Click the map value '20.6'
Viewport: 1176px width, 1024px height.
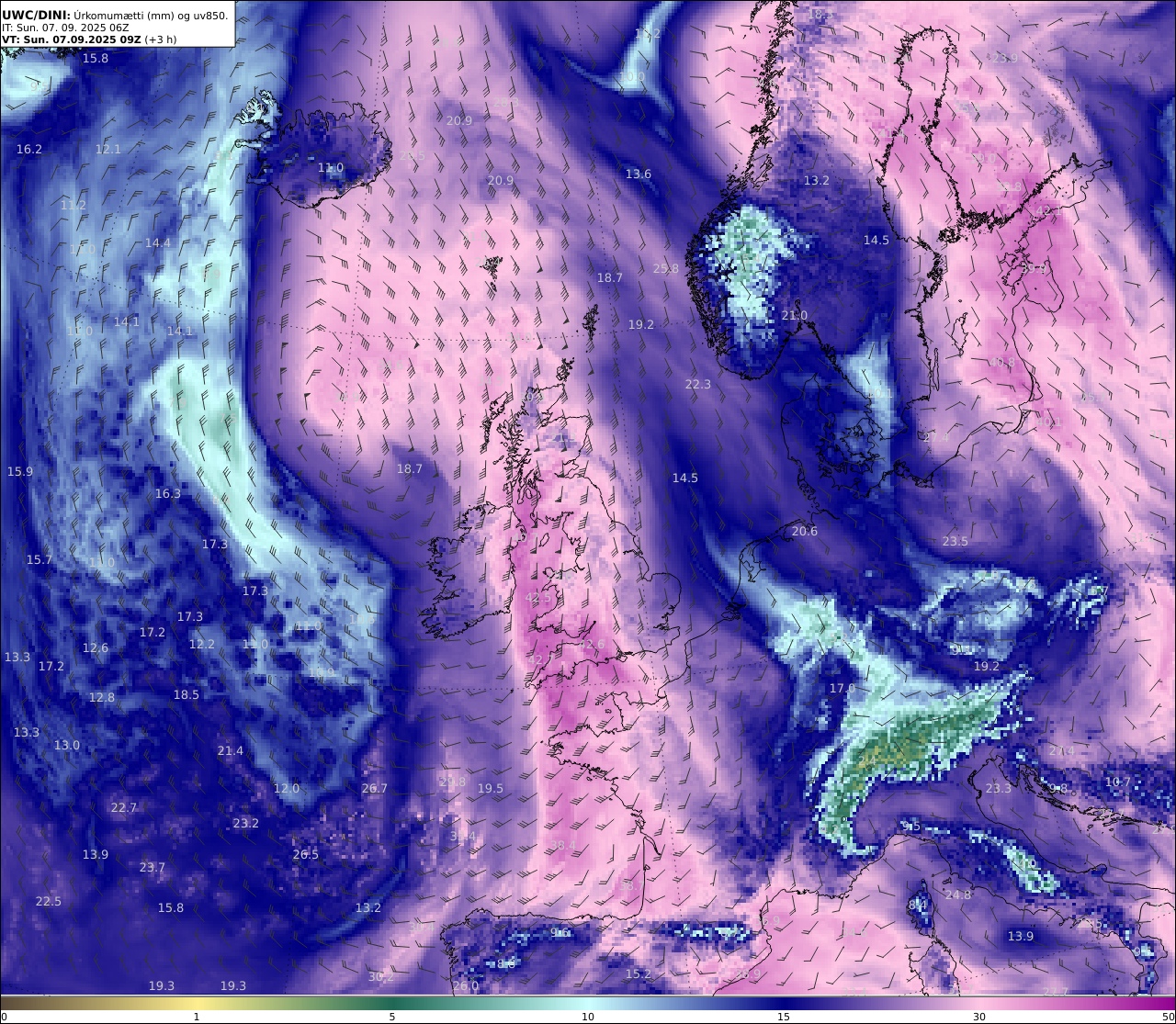pyautogui.click(x=805, y=531)
